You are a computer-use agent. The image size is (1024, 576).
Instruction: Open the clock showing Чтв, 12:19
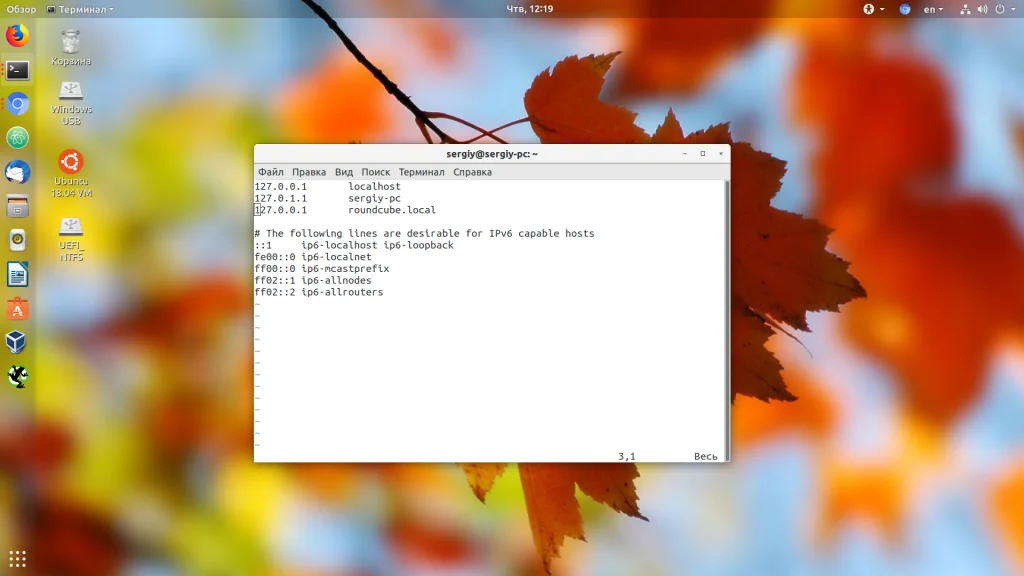click(530, 9)
